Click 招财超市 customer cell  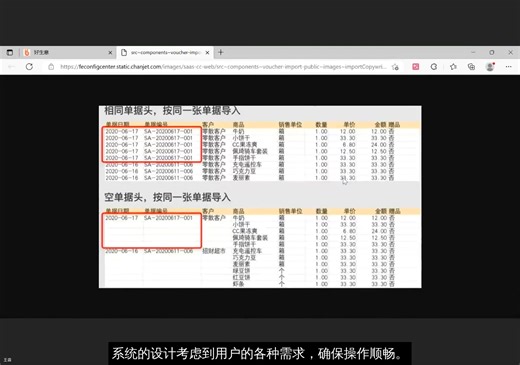pyautogui.click(x=214, y=251)
